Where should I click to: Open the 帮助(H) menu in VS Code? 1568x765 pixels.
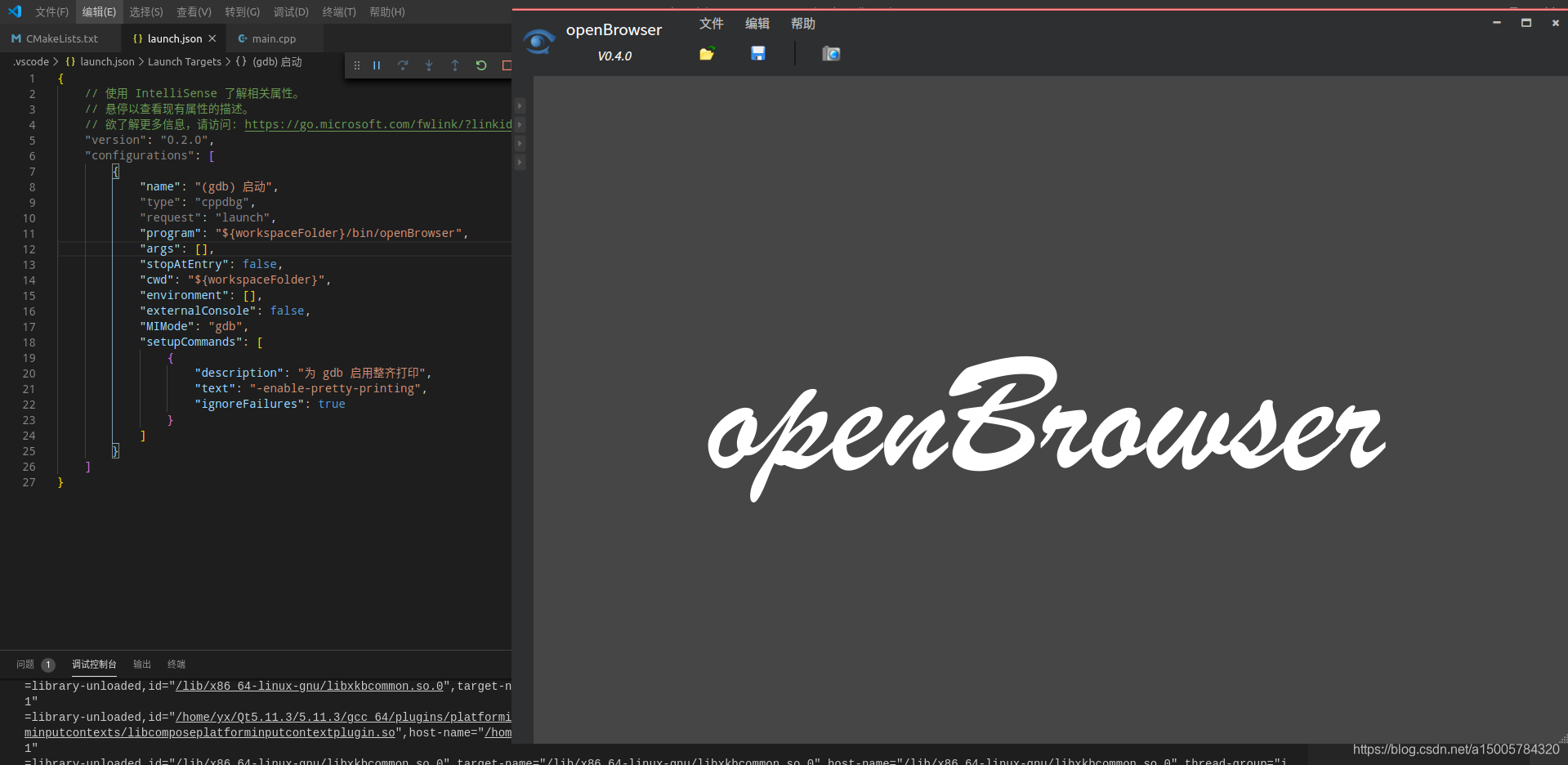387,11
